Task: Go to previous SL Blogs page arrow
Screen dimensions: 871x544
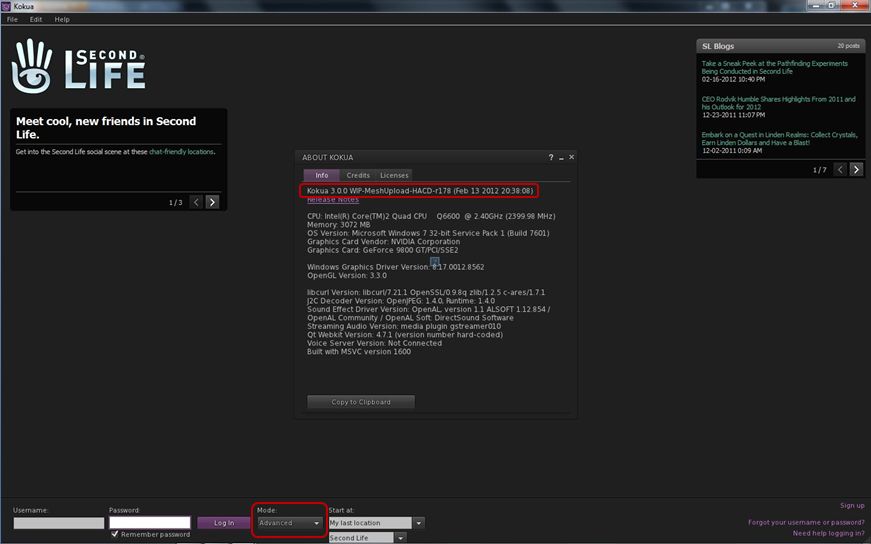Action: tap(840, 170)
